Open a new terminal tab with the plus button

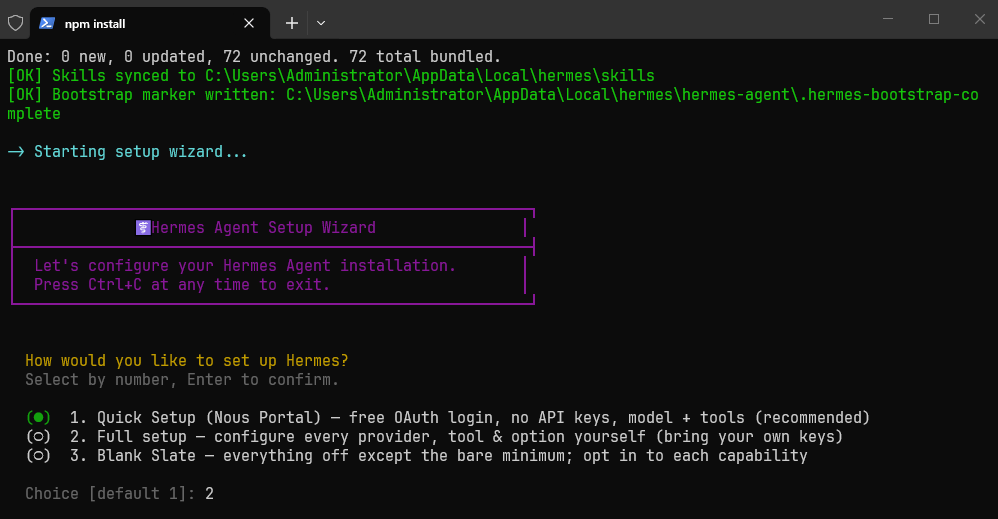click(292, 23)
